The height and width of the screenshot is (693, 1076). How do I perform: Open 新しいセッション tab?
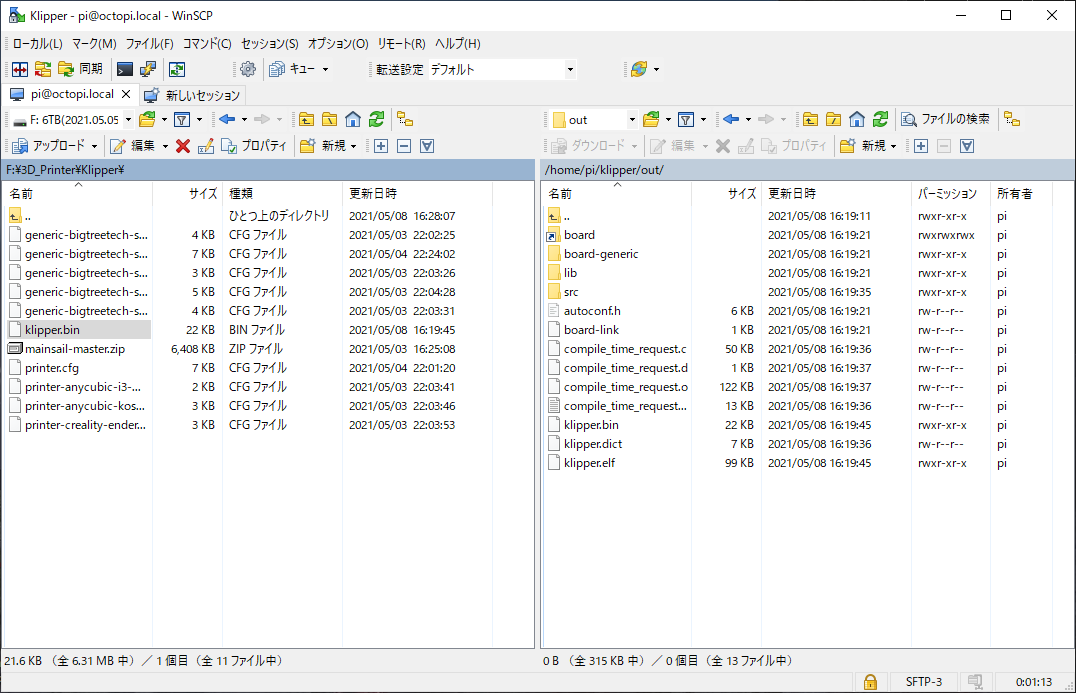pos(193,95)
